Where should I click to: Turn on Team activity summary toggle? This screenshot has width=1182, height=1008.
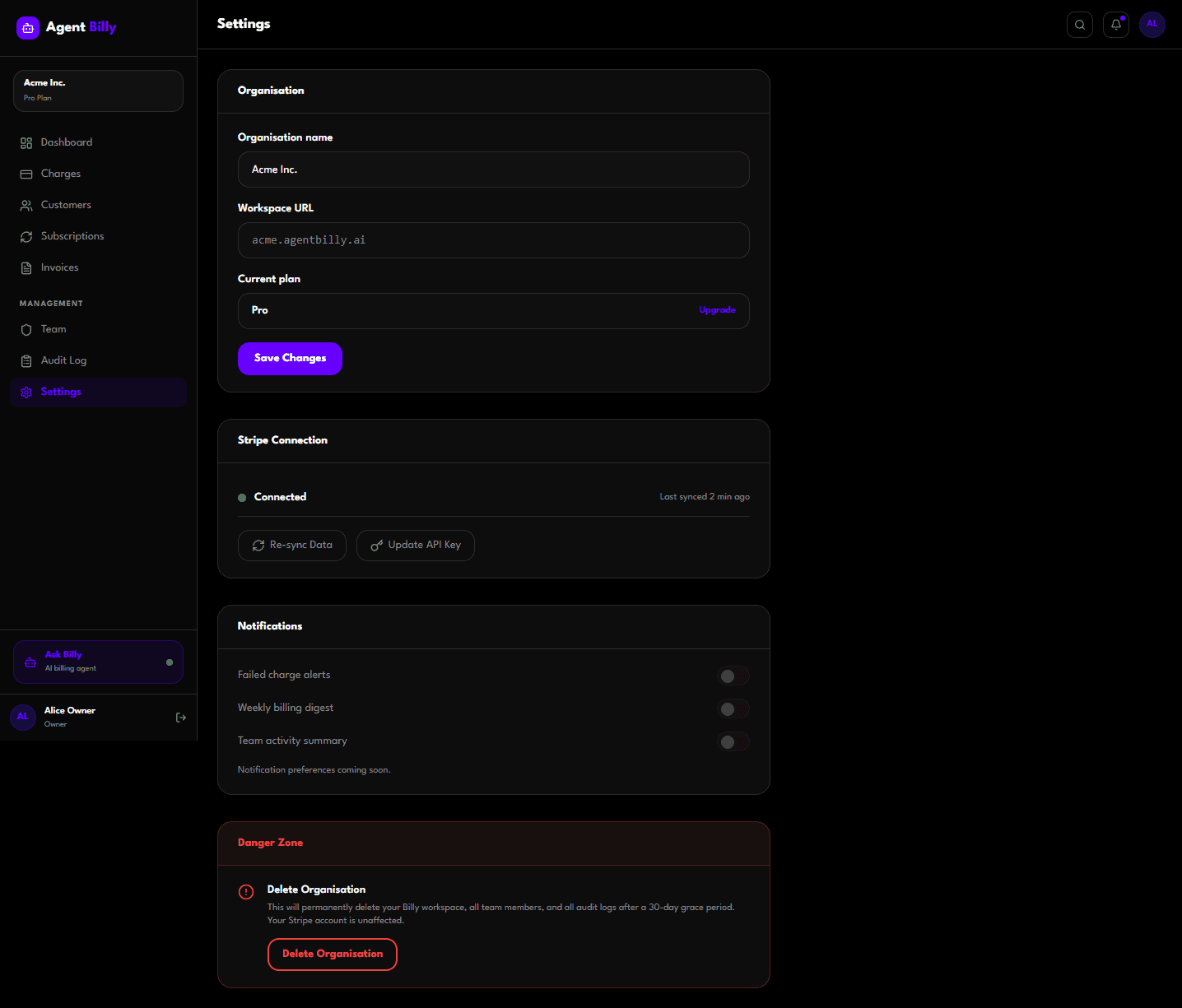733,741
